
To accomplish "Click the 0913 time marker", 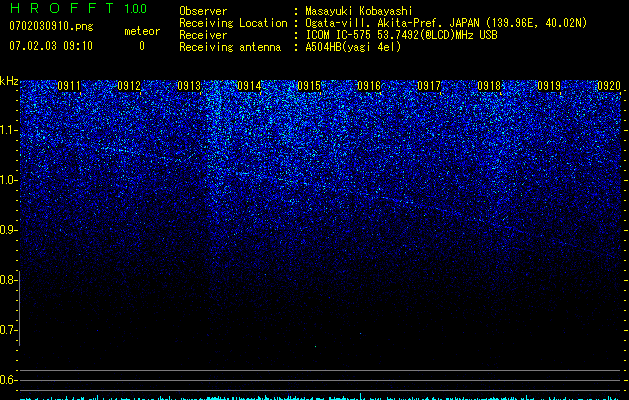I will tap(189, 86).
